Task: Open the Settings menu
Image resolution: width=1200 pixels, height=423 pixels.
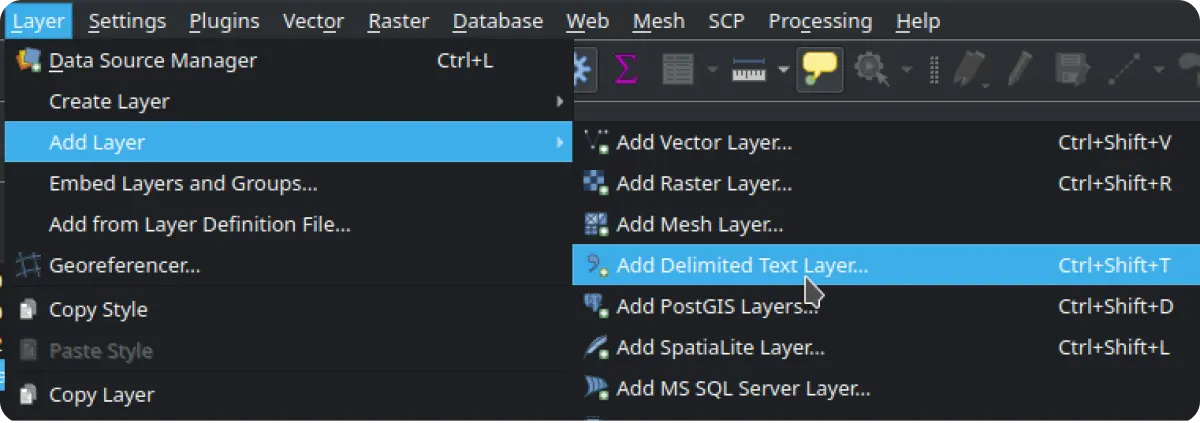Action: tap(126, 20)
